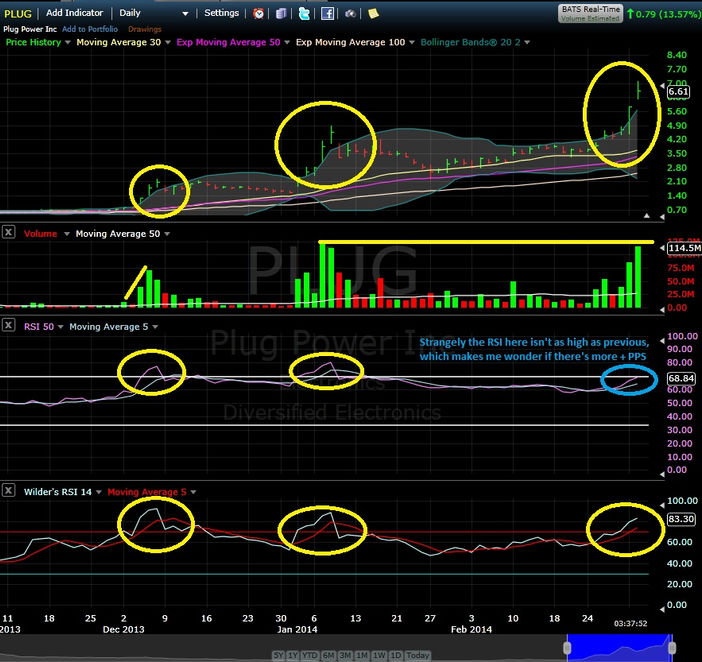Viewport: 702px width, 662px height.
Task: Select the 1M time range
Action: click(x=363, y=655)
